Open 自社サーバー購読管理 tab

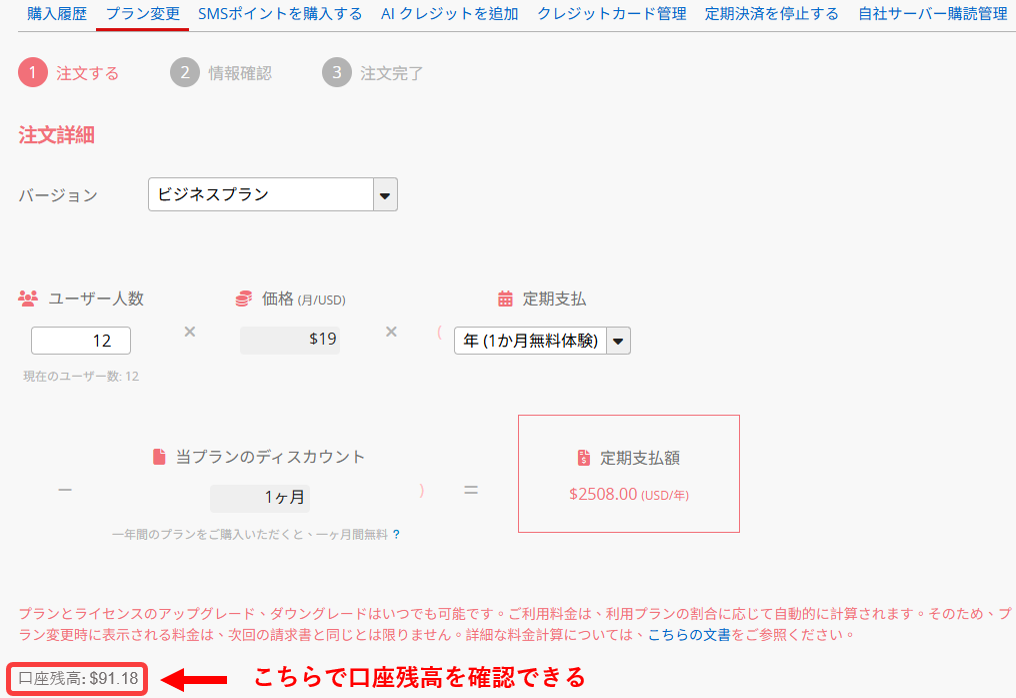[x=932, y=14]
